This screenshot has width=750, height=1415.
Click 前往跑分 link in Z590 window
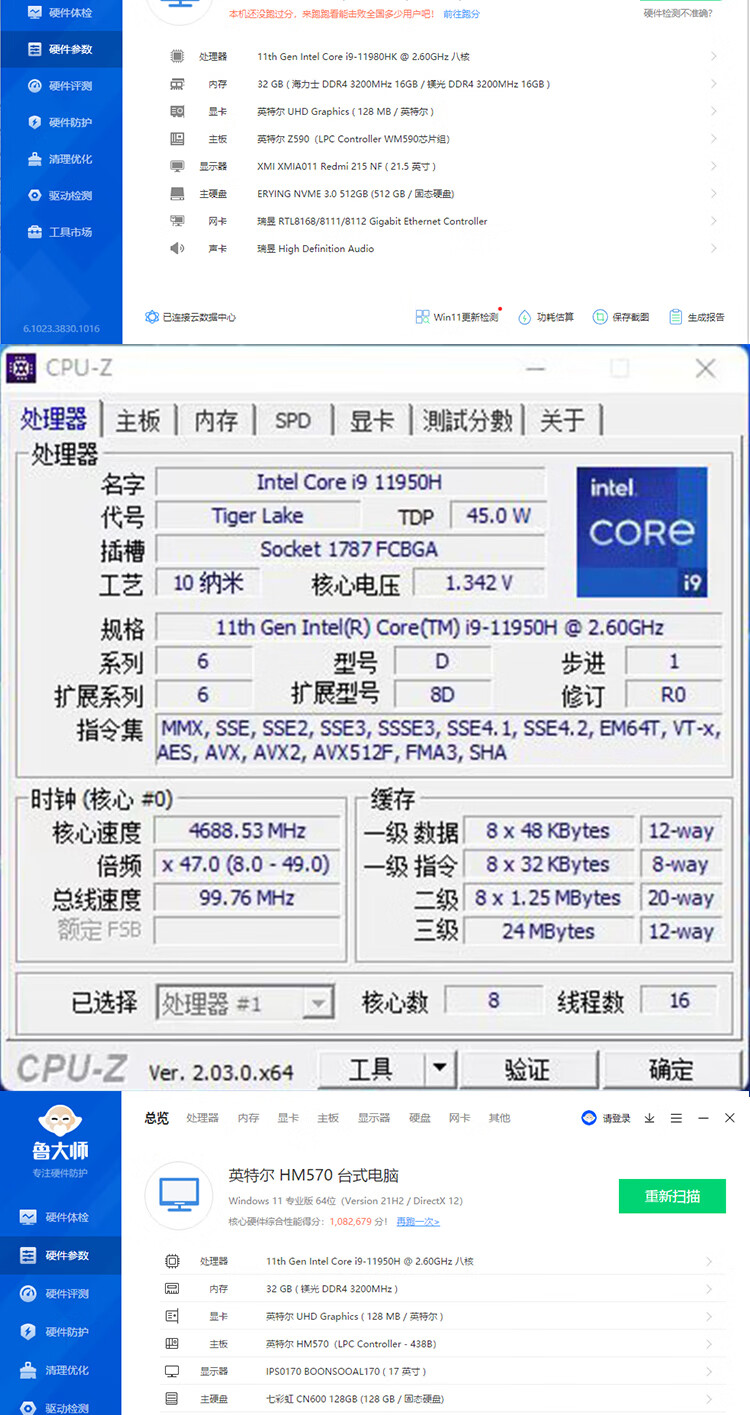click(462, 14)
